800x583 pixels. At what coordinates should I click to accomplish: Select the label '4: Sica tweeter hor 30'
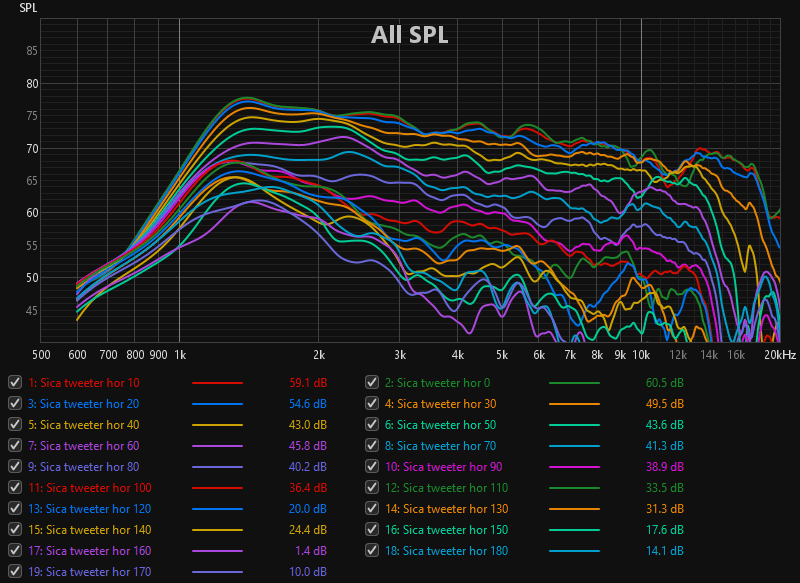[441, 403]
